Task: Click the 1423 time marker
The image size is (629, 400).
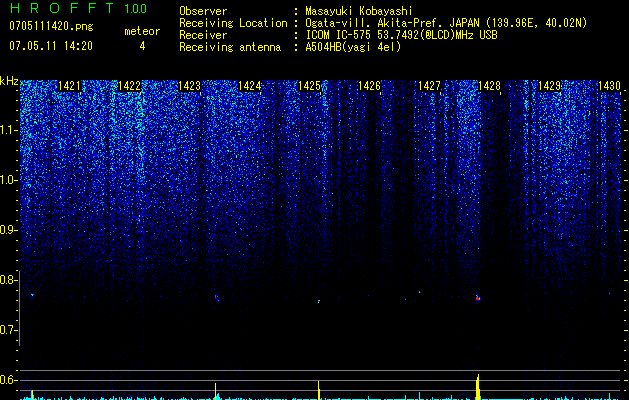Action: tap(189, 86)
